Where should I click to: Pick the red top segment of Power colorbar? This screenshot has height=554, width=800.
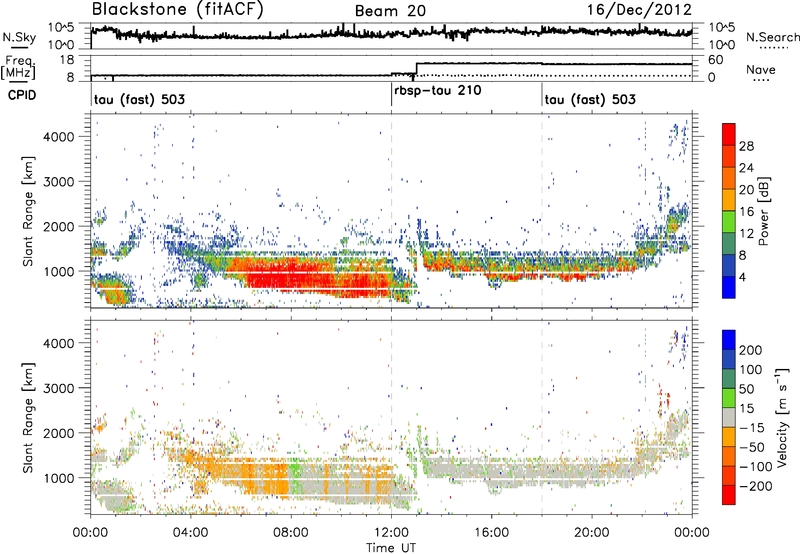[x=729, y=134]
